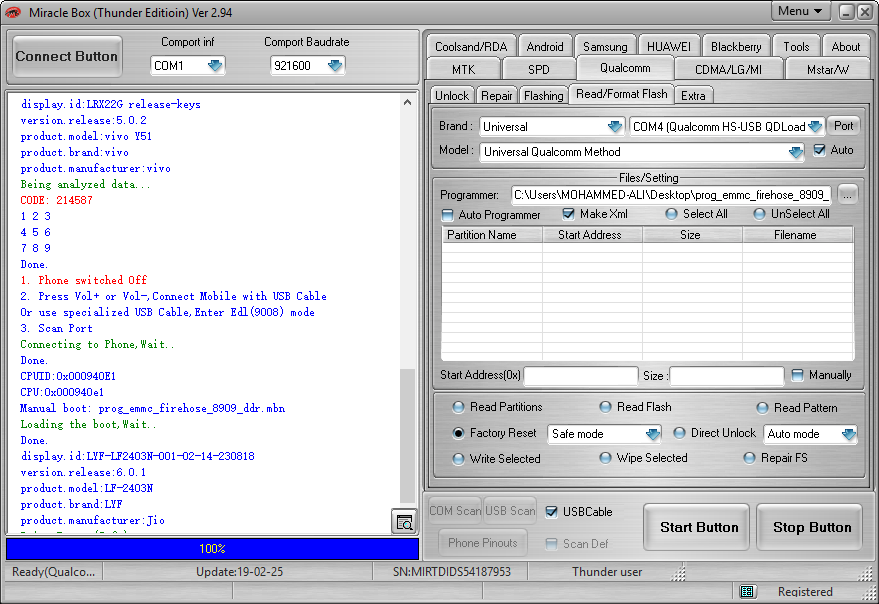Viewport: 879px width, 604px height.
Task: Click the Phone Pinouts button
Action: coord(483,543)
